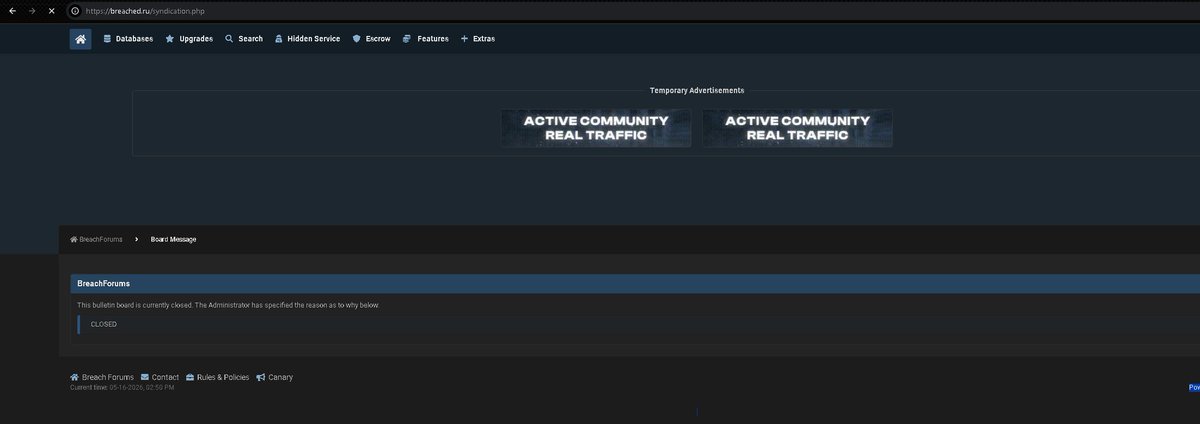The width and height of the screenshot is (1200, 424).
Task: Click the Canary megaphone icon
Action: pyautogui.click(x=261, y=377)
